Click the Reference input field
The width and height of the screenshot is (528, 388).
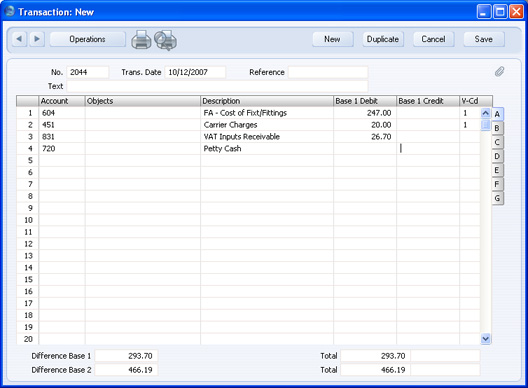coord(328,72)
